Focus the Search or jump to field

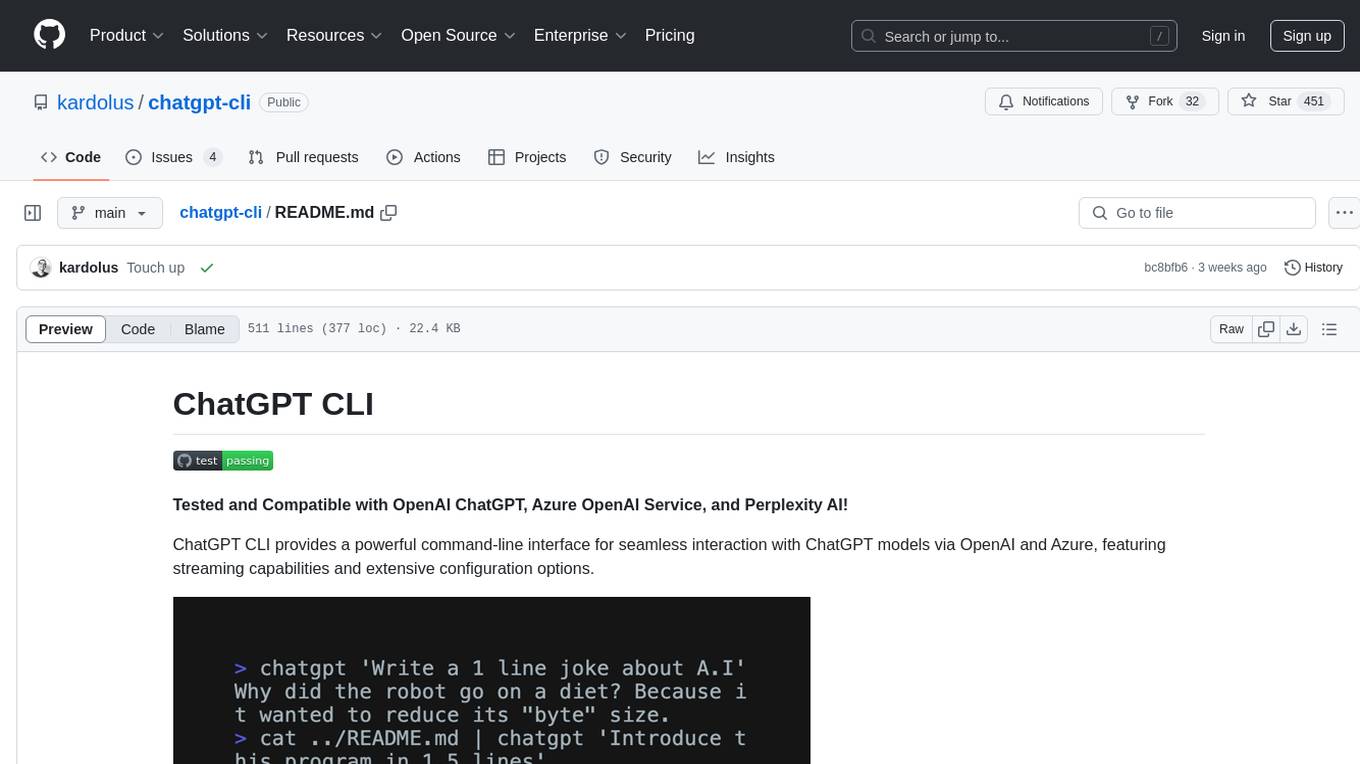point(1015,36)
